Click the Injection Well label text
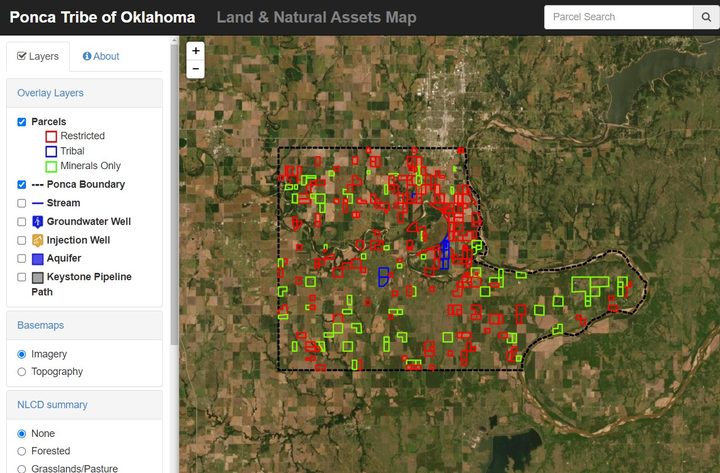Viewport: 720px width, 473px height. pos(79,240)
